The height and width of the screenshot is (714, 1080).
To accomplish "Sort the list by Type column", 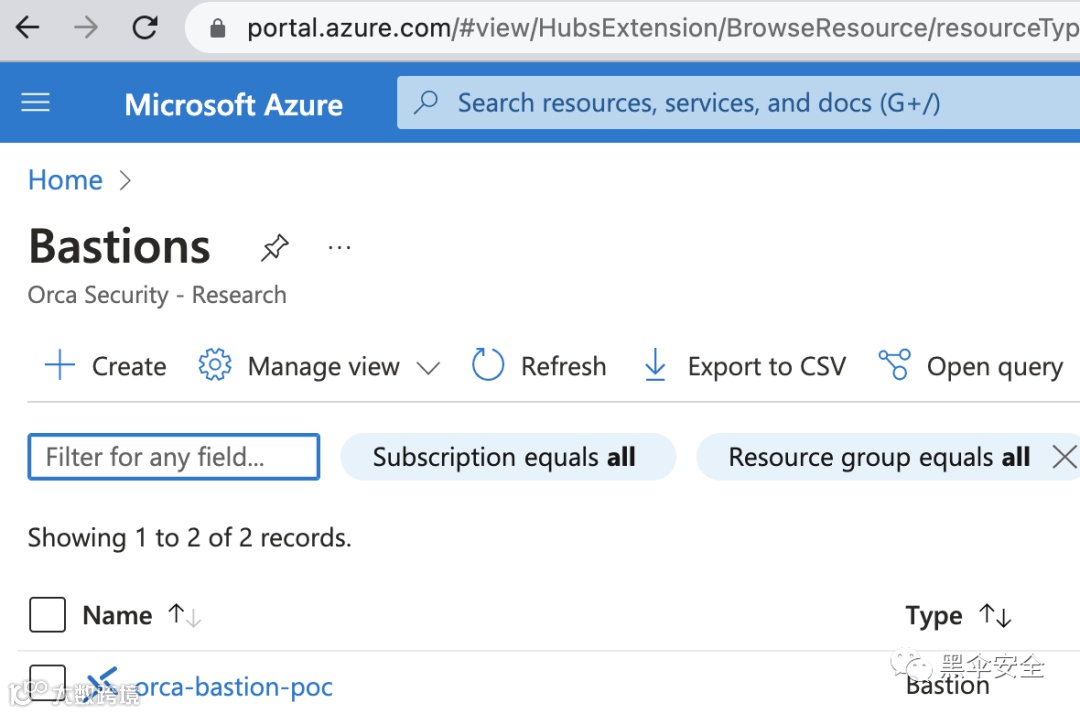I will coord(934,616).
